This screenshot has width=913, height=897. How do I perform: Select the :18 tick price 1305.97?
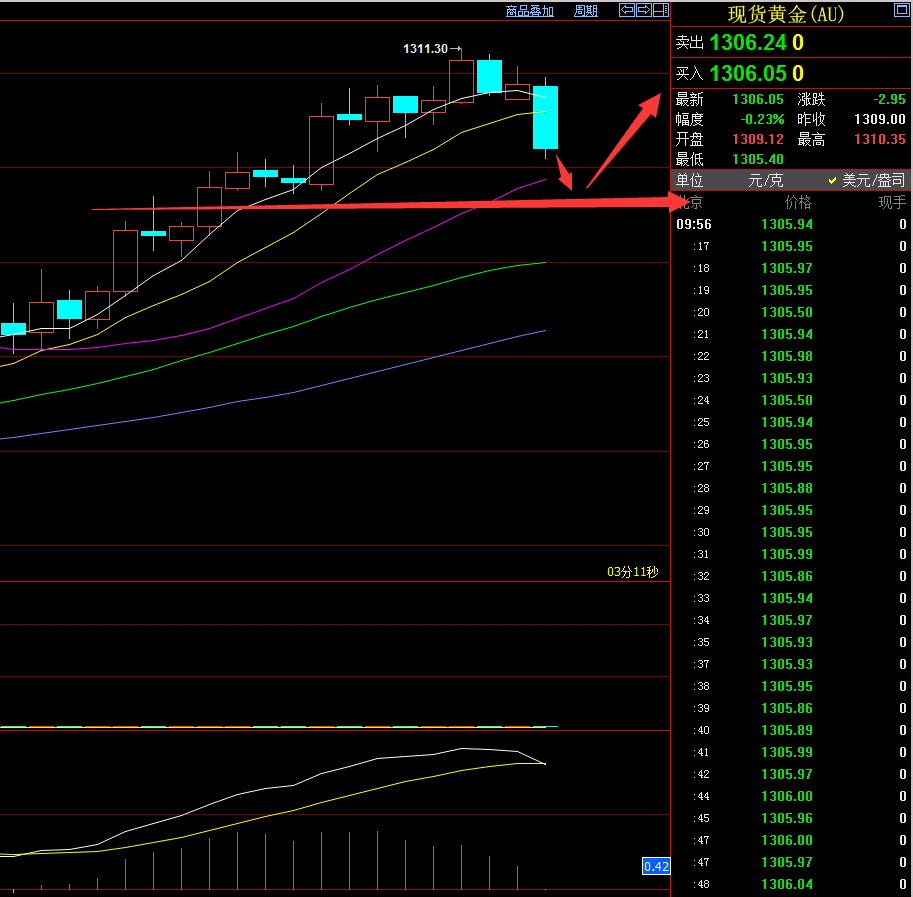pos(787,268)
